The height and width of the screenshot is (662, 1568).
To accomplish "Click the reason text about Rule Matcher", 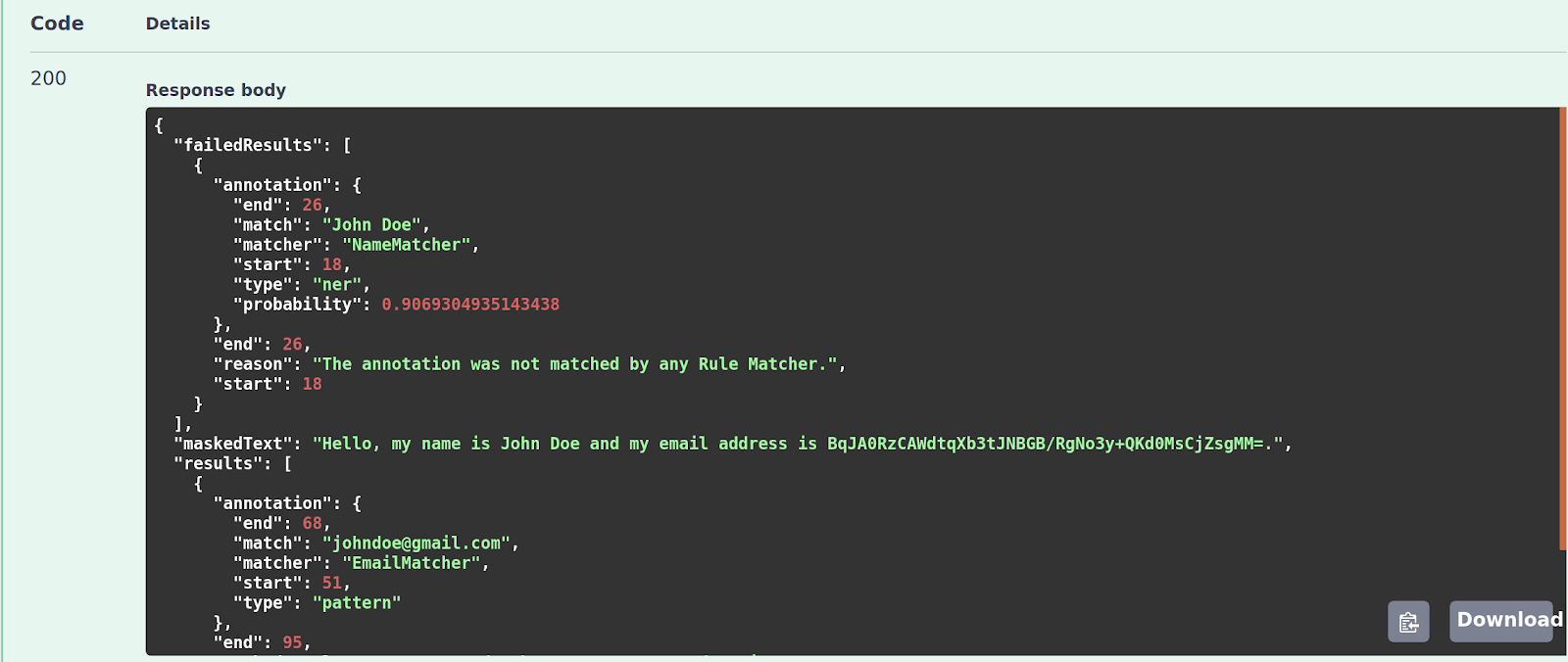I will [x=574, y=364].
